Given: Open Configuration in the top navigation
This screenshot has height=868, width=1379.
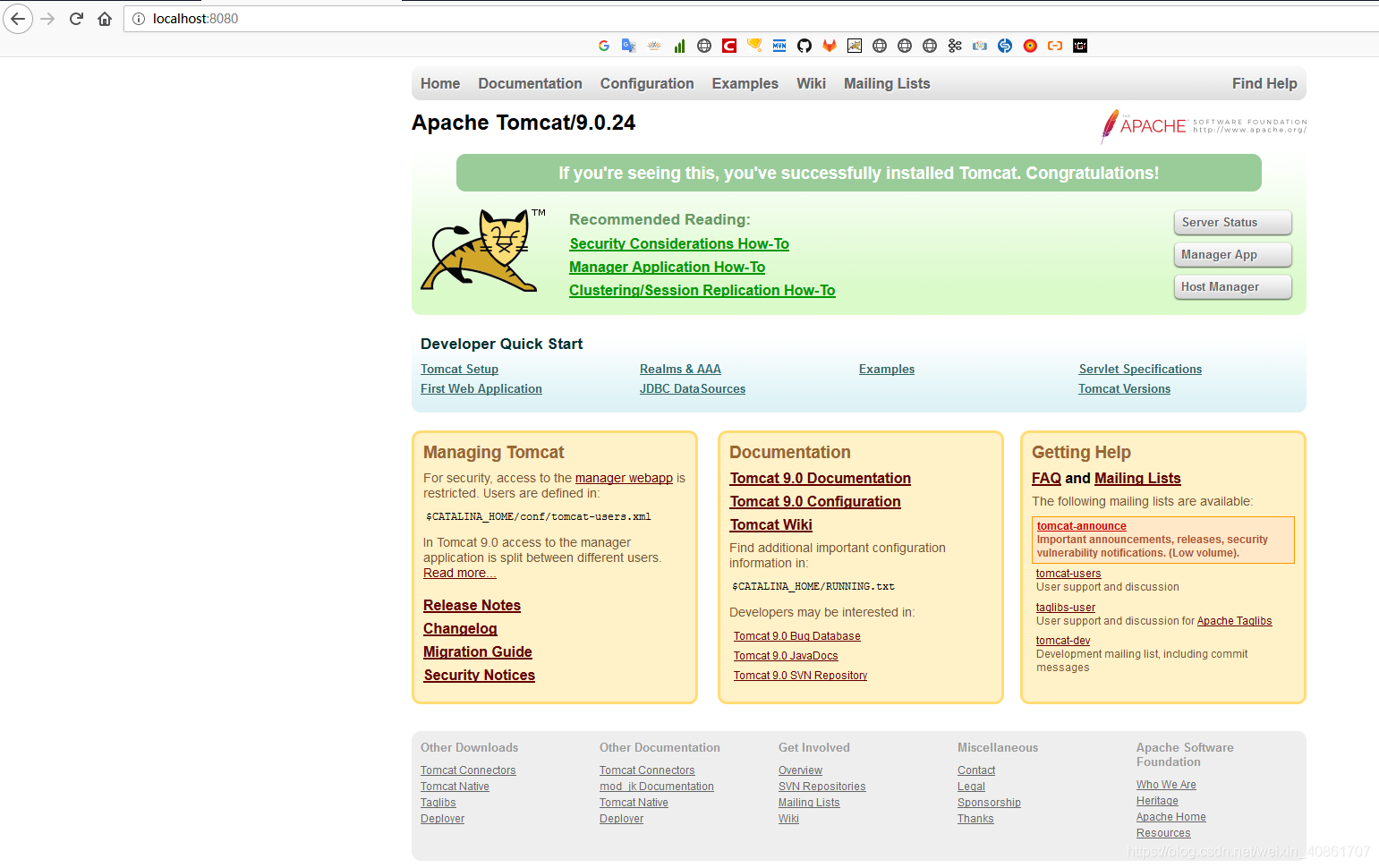Looking at the screenshot, I should click(647, 83).
